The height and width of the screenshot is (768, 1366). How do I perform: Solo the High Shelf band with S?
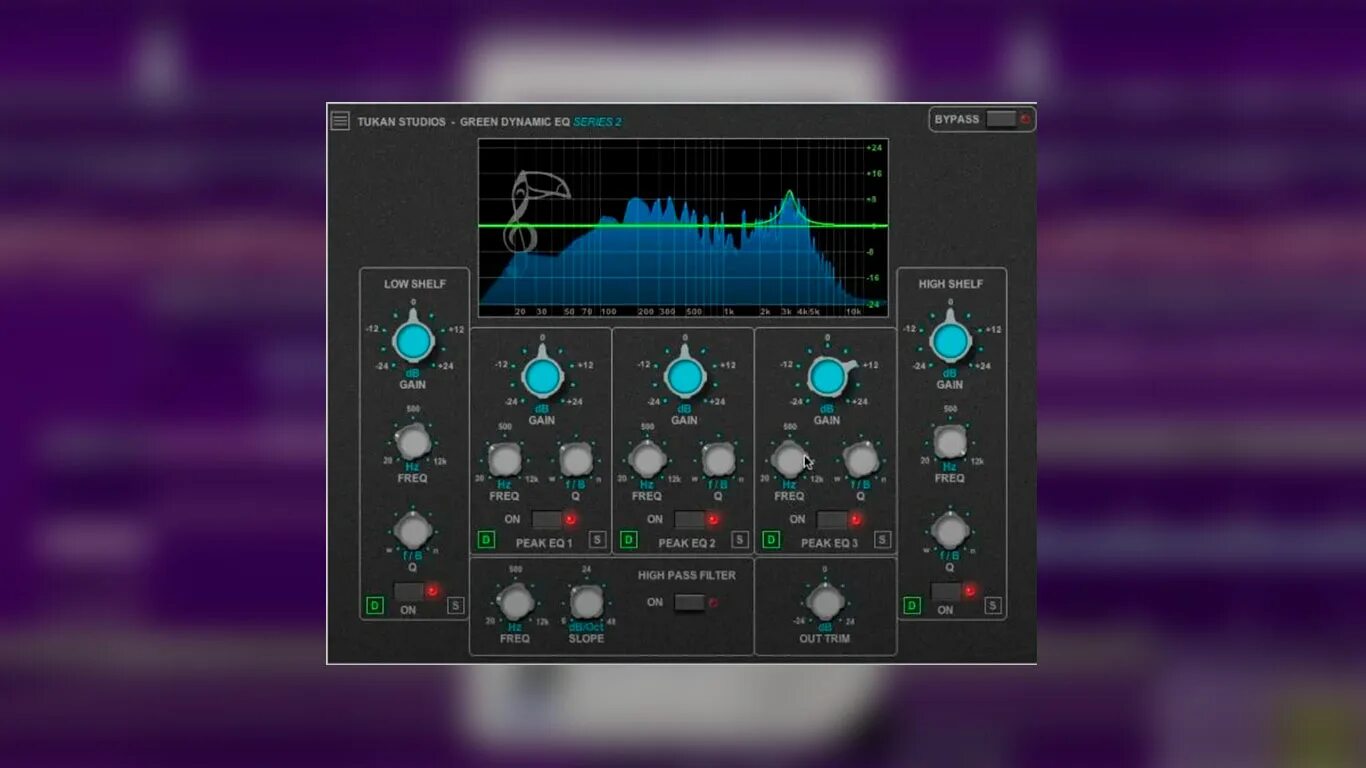click(993, 605)
